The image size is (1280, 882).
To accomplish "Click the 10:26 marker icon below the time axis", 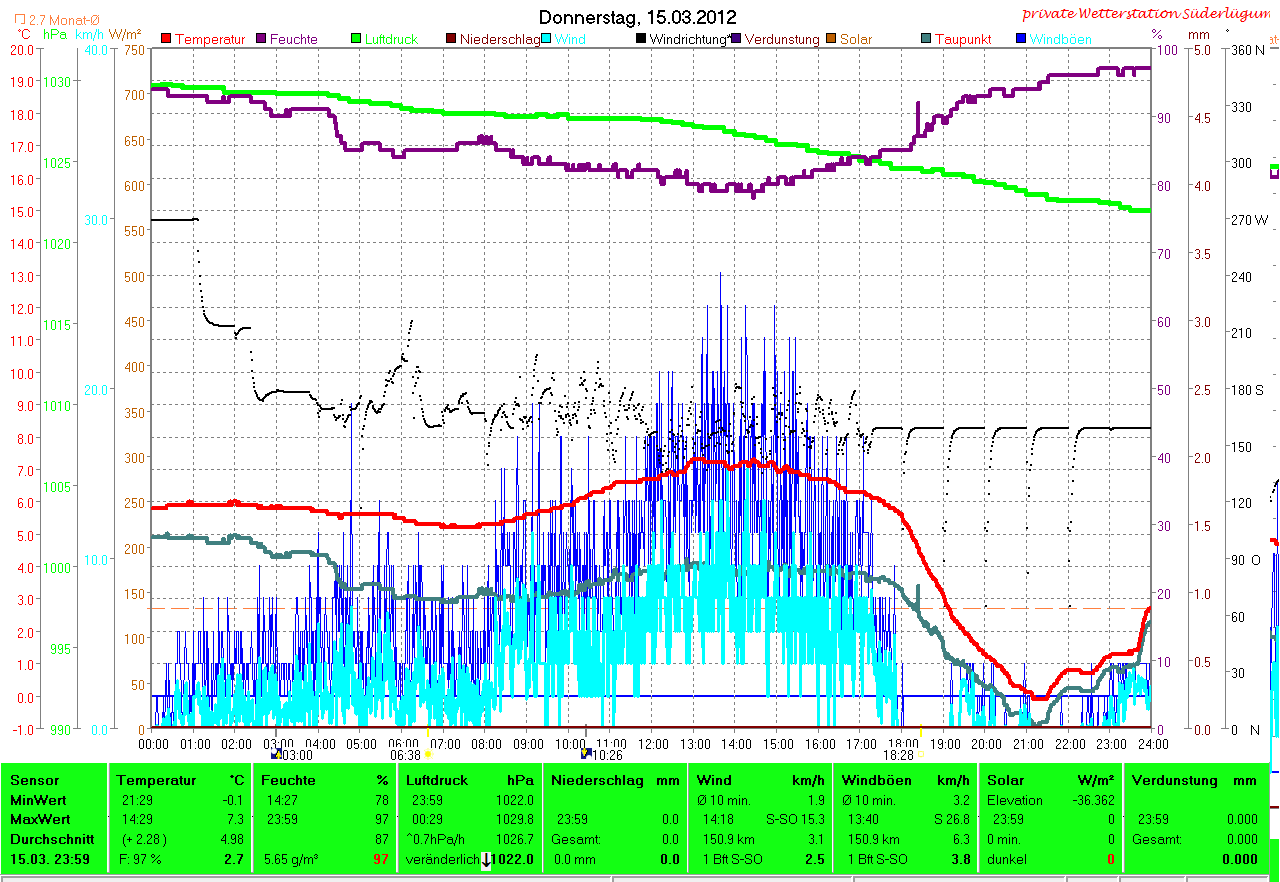I will 585,756.
